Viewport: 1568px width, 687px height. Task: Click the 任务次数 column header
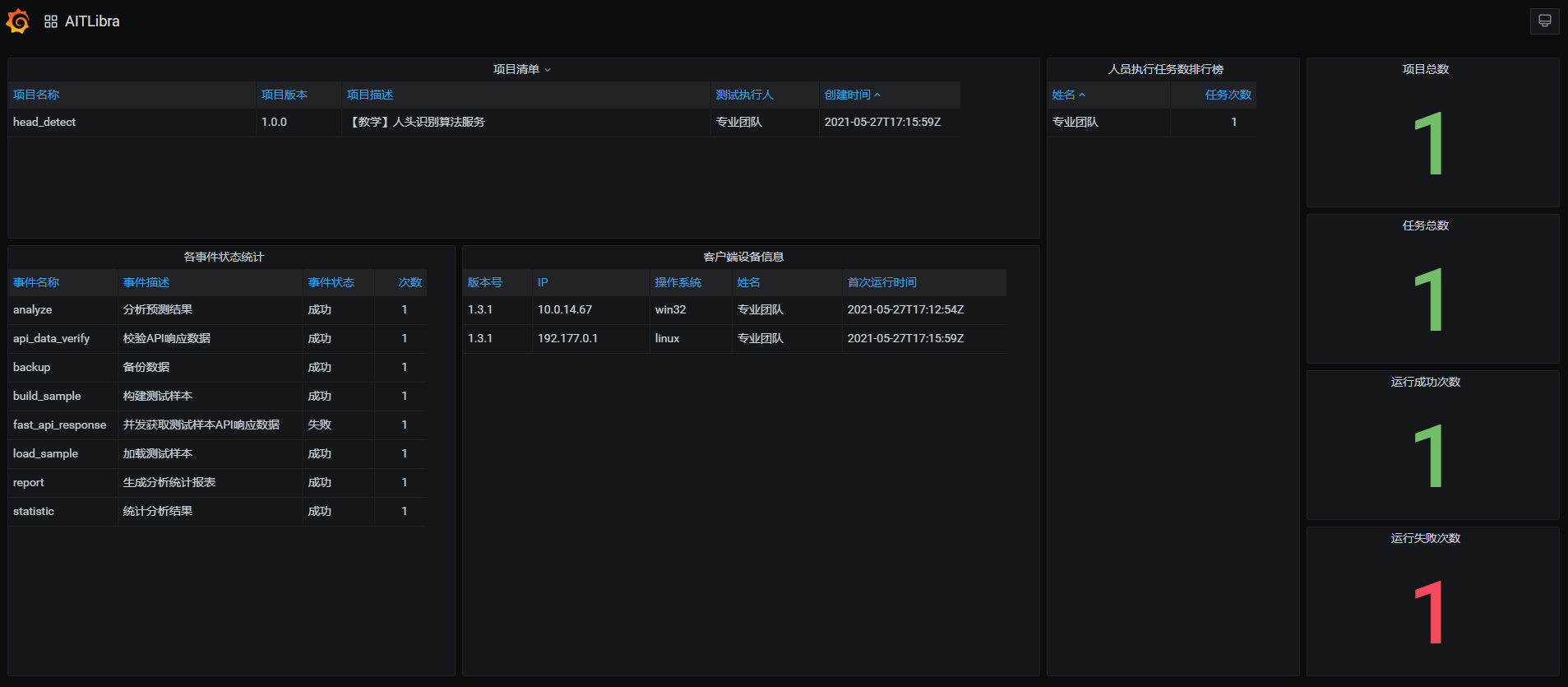click(1228, 95)
